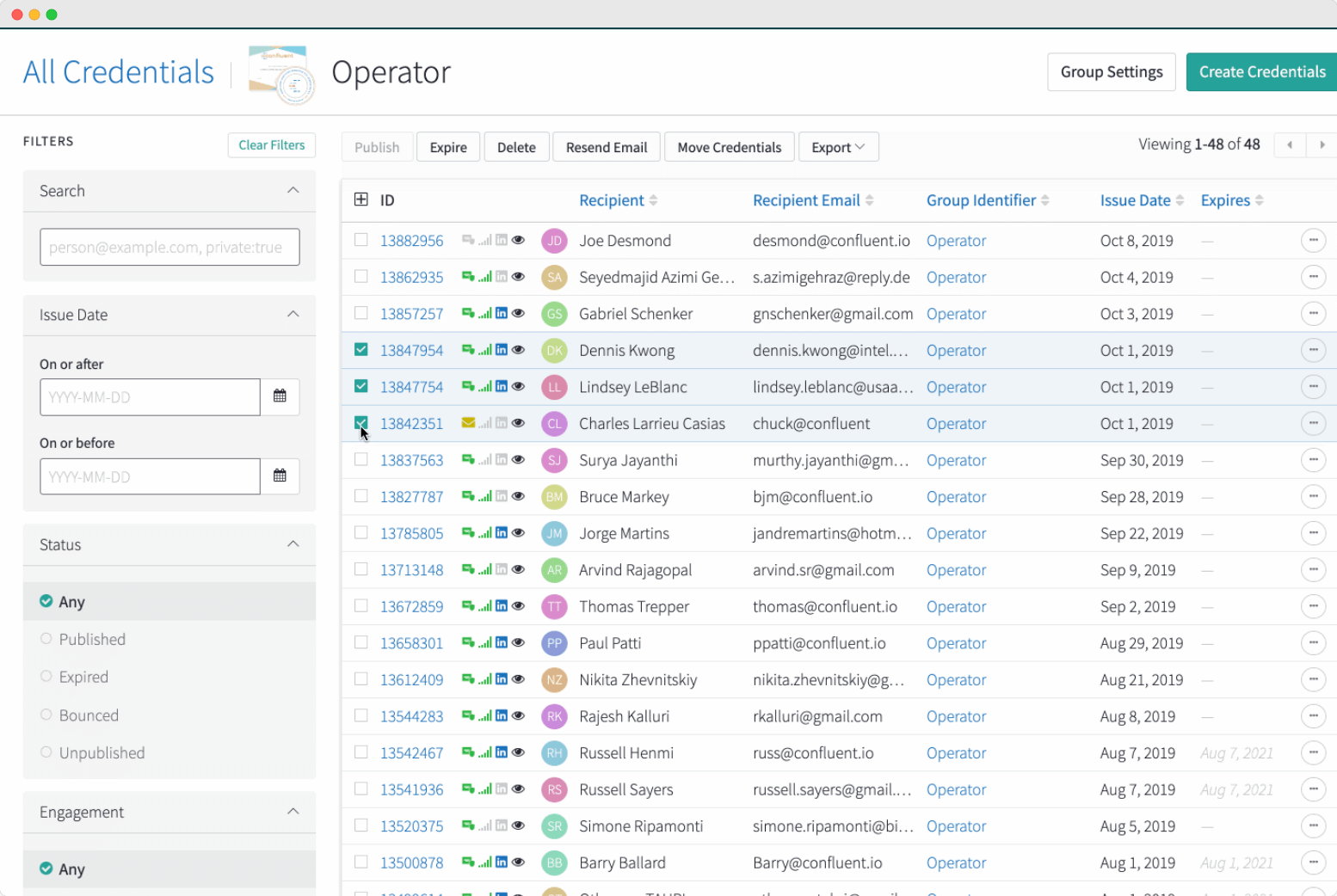This screenshot has width=1337, height=896.
Task: Click the On or after date input
Action: click(x=150, y=397)
